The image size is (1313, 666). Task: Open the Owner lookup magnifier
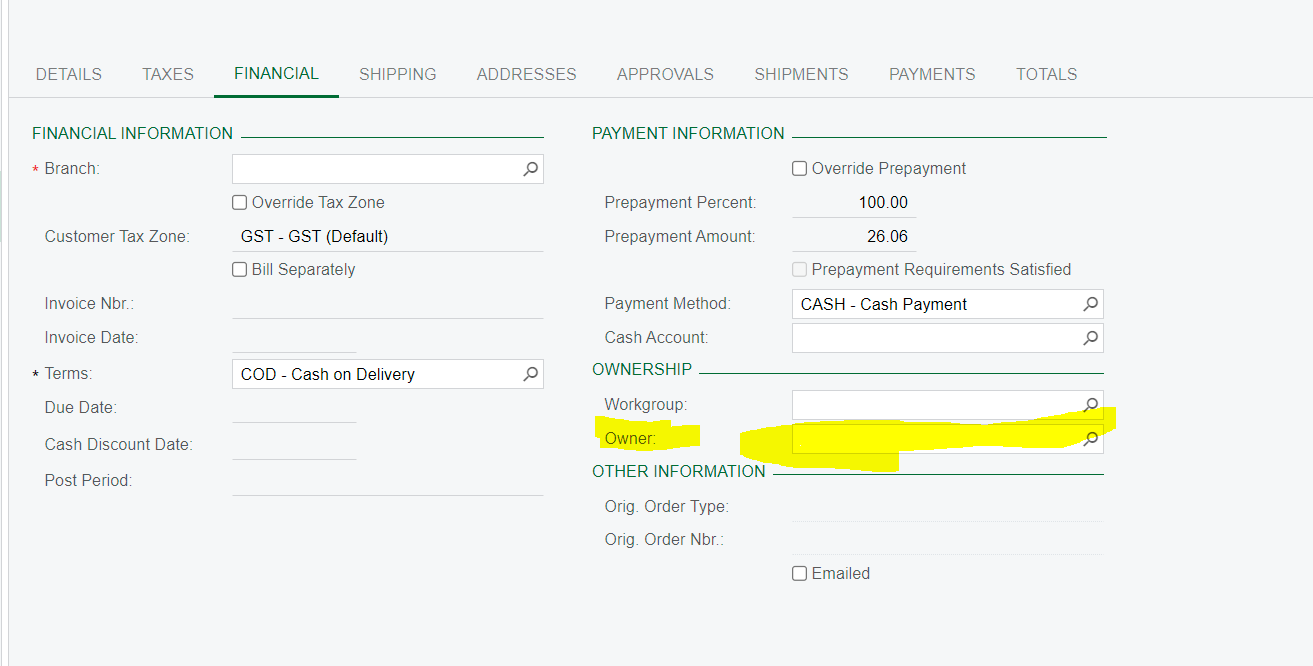click(x=1090, y=438)
